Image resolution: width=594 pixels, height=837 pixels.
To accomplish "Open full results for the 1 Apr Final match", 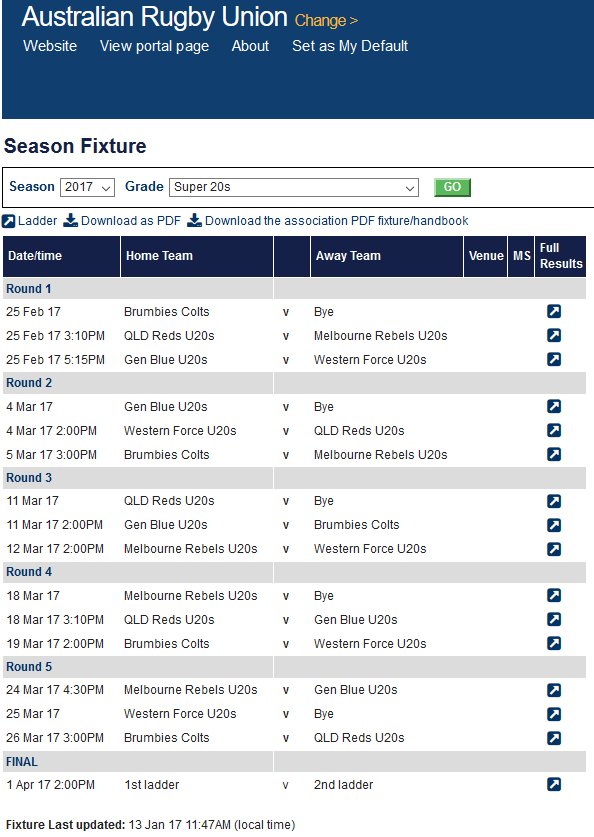I will point(554,784).
